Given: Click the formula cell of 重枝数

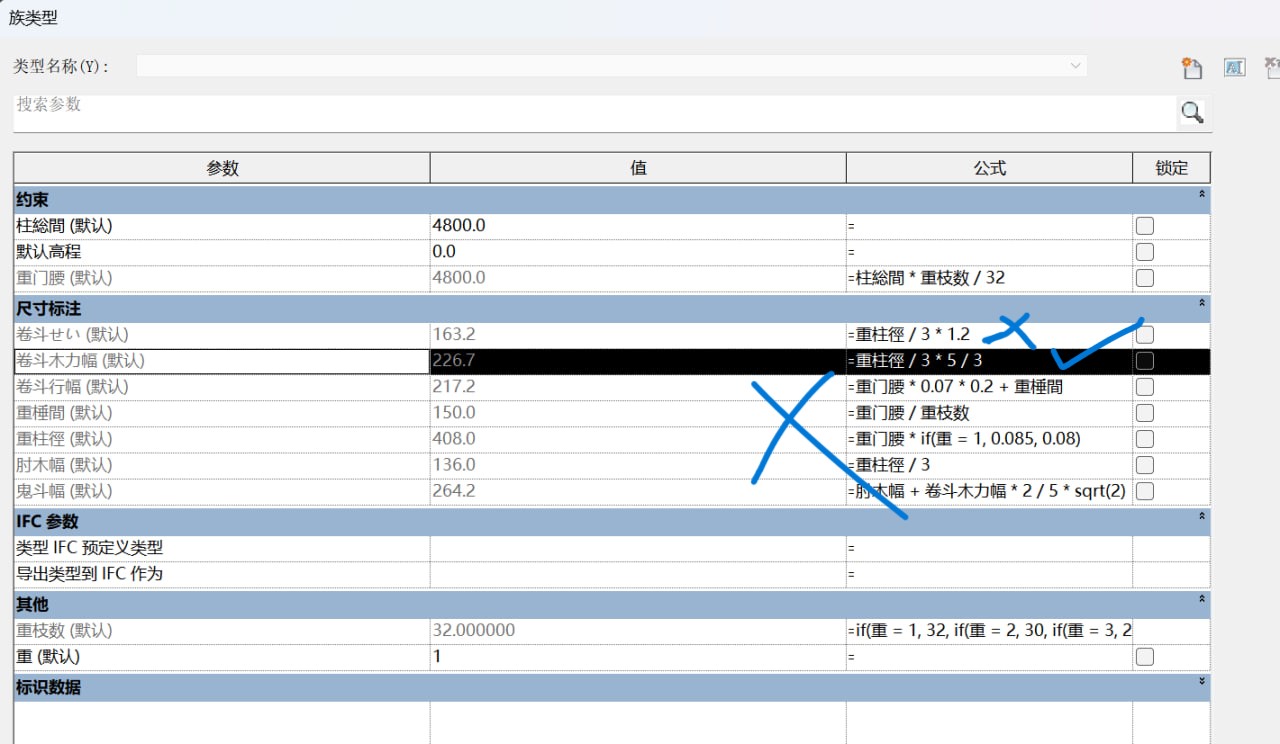Looking at the screenshot, I should (x=990, y=630).
